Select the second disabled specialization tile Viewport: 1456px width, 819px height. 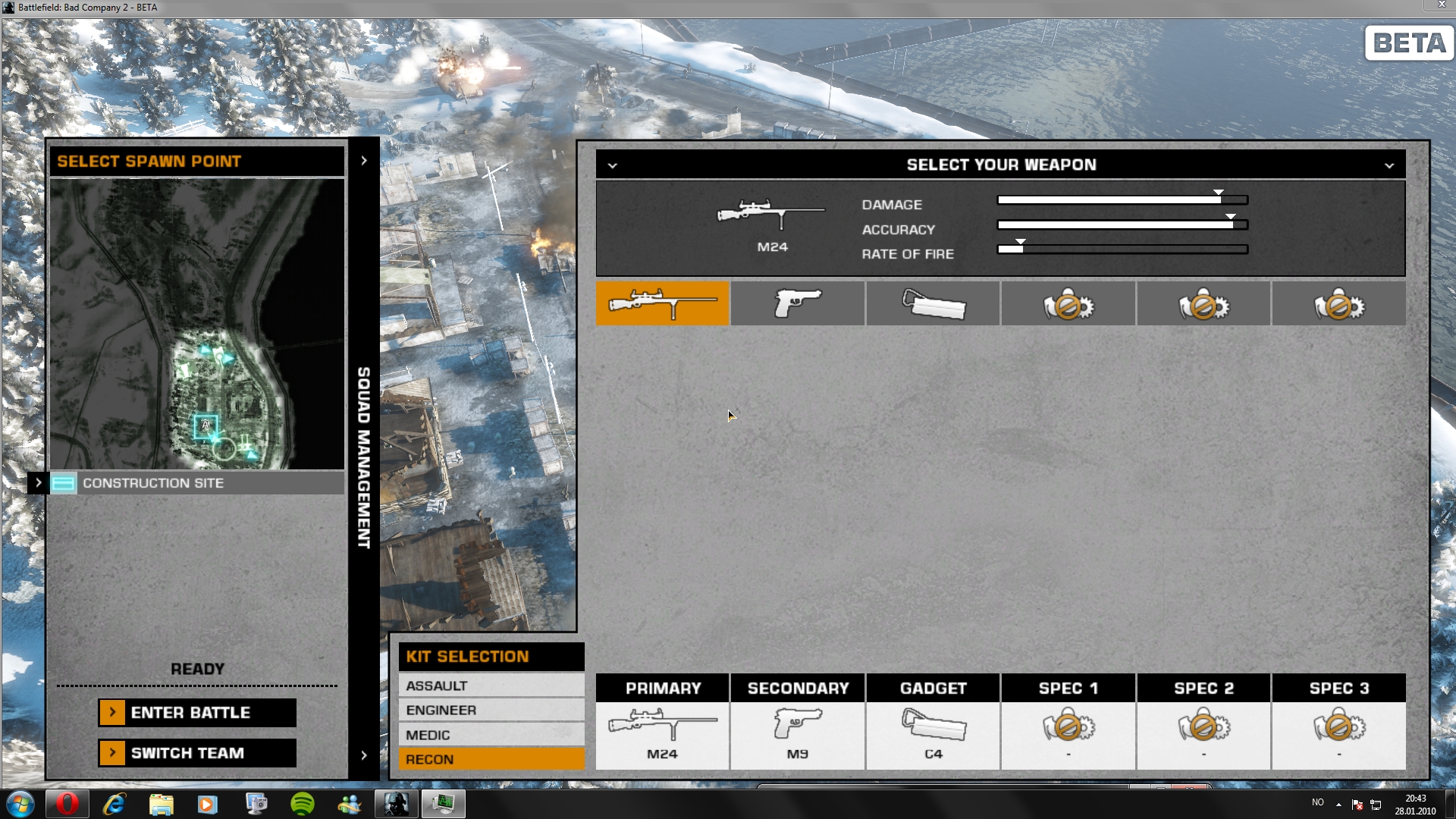click(x=1203, y=303)
